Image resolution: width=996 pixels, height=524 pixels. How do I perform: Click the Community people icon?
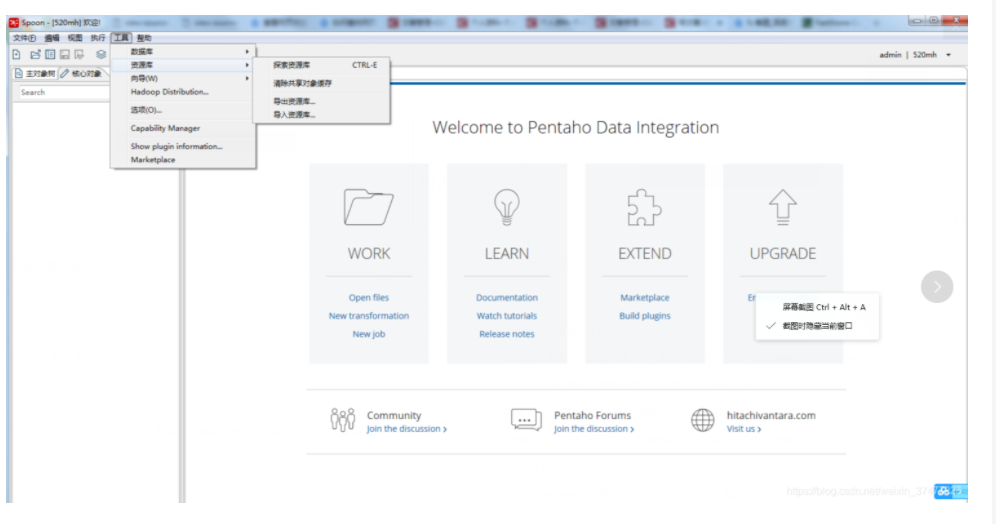pos(342,420)
